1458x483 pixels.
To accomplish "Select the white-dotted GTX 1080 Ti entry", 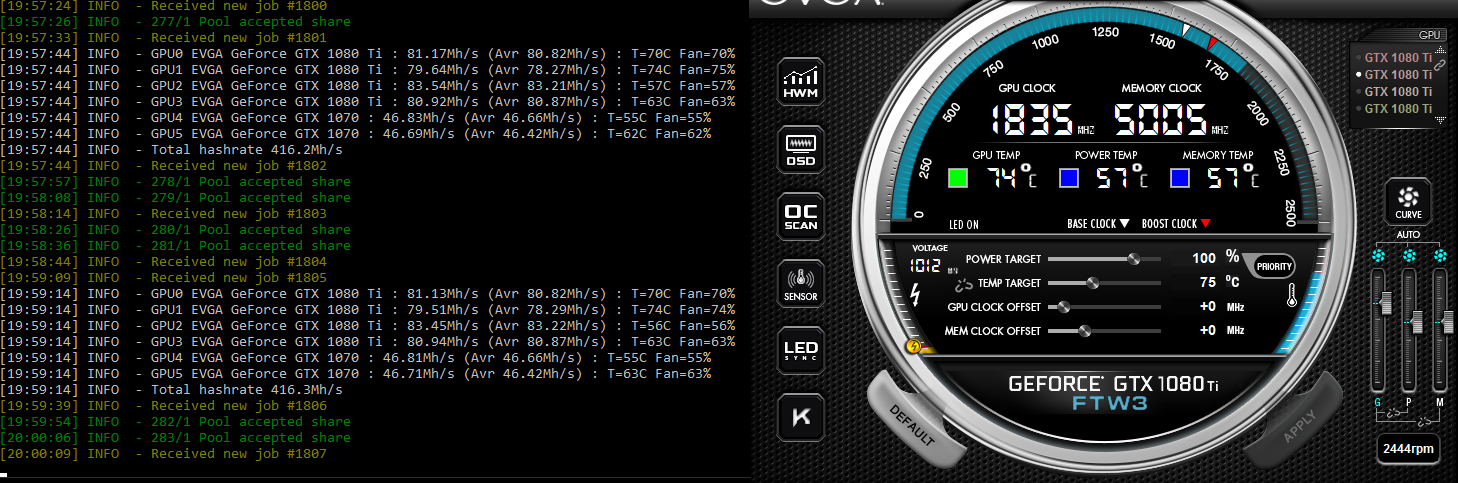I will (1397, 74).
